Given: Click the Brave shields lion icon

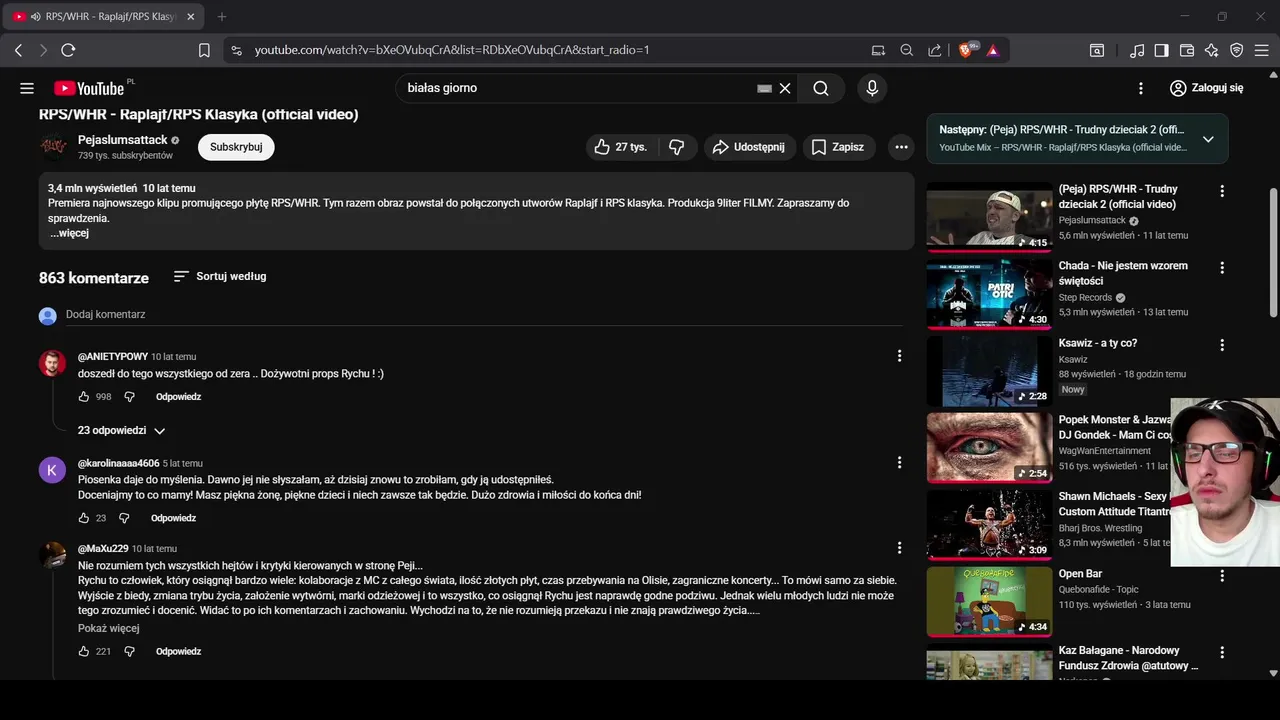Looking at the screenshot, I should [967, 50].
